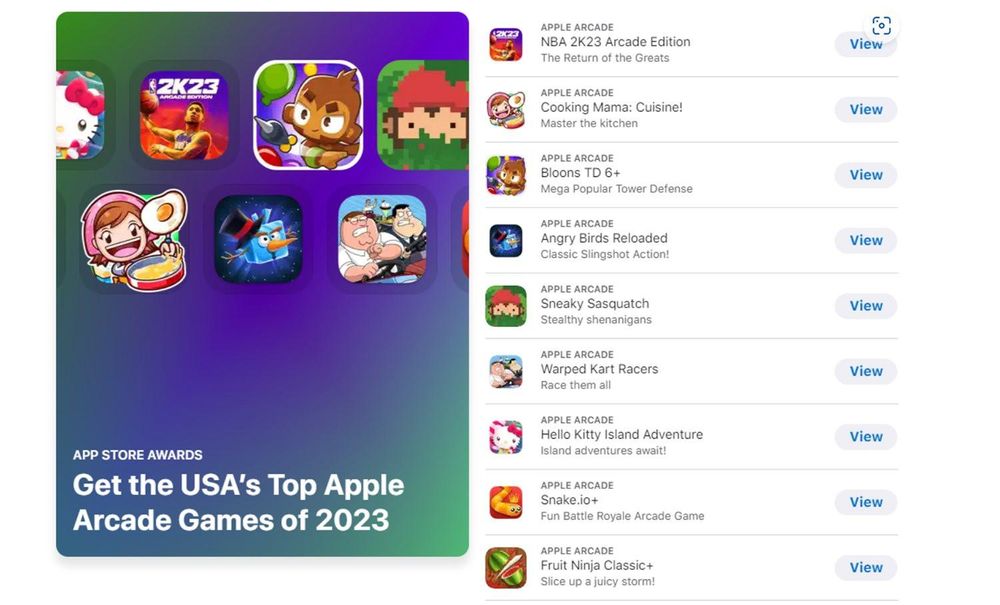
Task: Click large Cooking Mama artwork in banner
Action: click(134, 240)
